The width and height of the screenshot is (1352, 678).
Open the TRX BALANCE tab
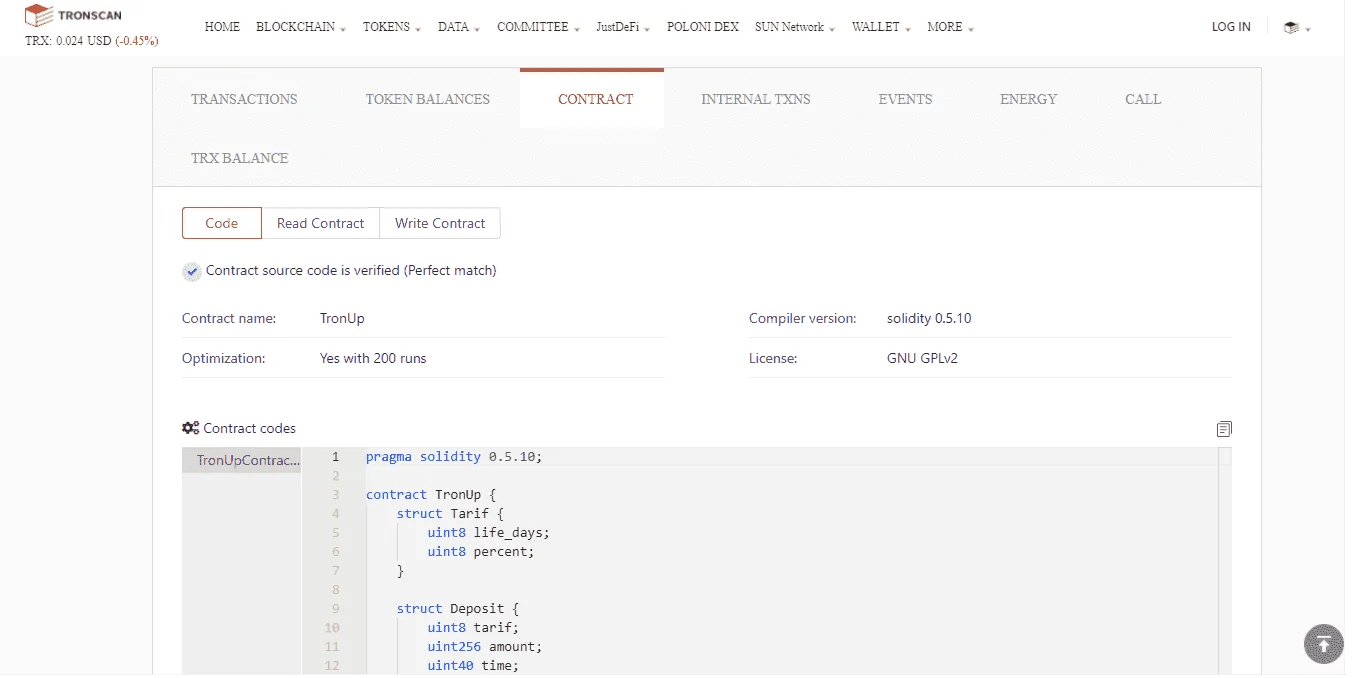pos(240,158)
